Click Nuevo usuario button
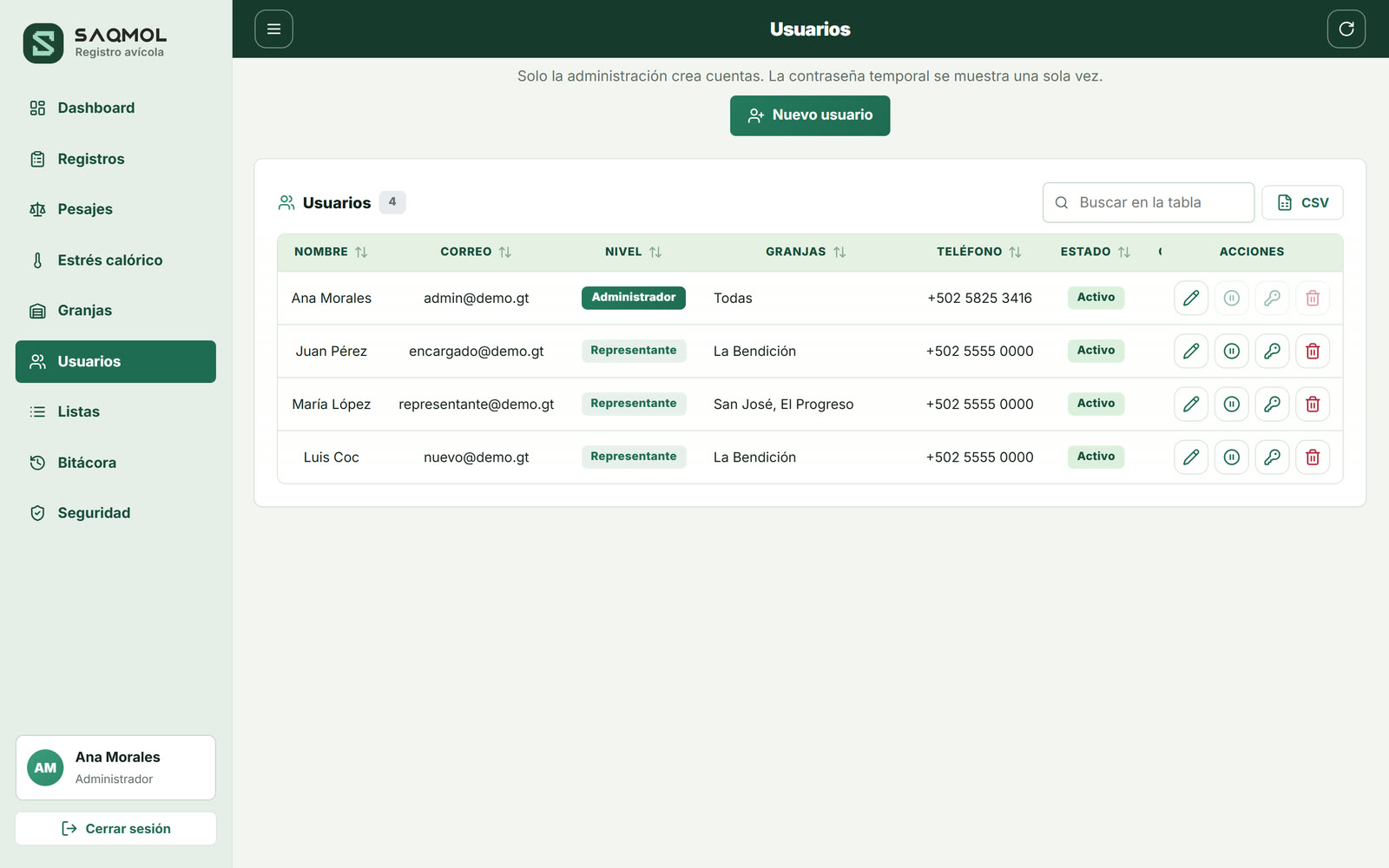 (x=810, y=115)
